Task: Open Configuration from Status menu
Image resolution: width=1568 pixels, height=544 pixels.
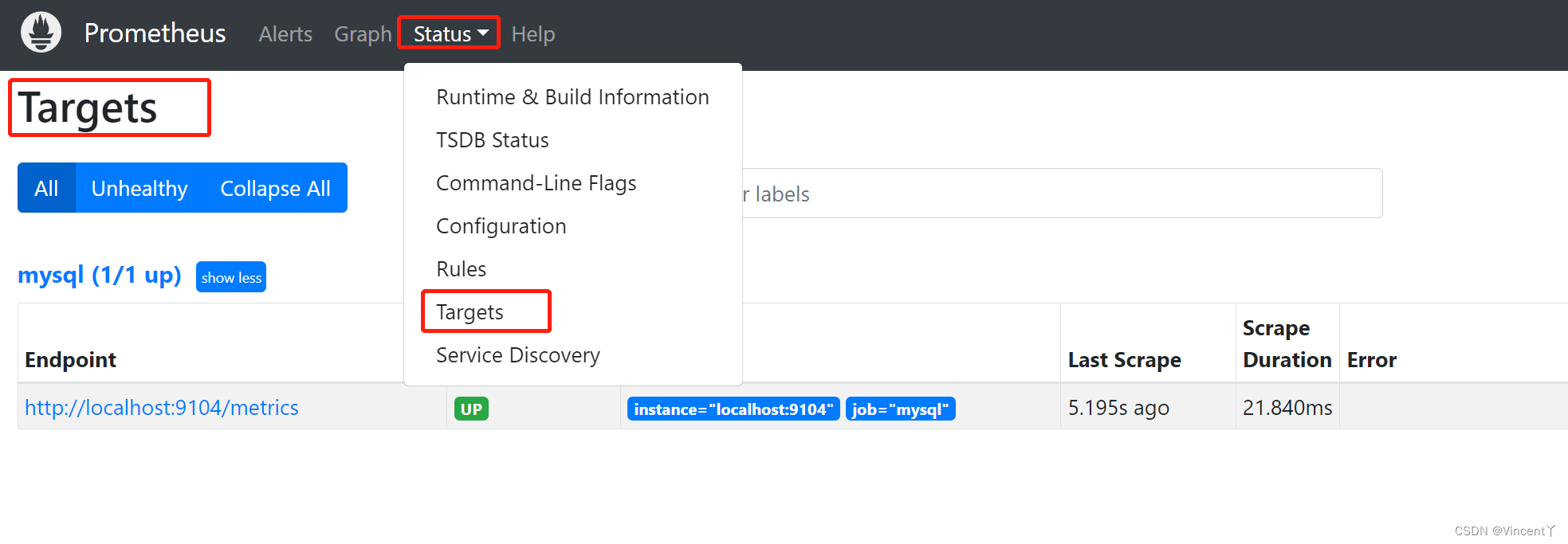Action: [501, 226]
